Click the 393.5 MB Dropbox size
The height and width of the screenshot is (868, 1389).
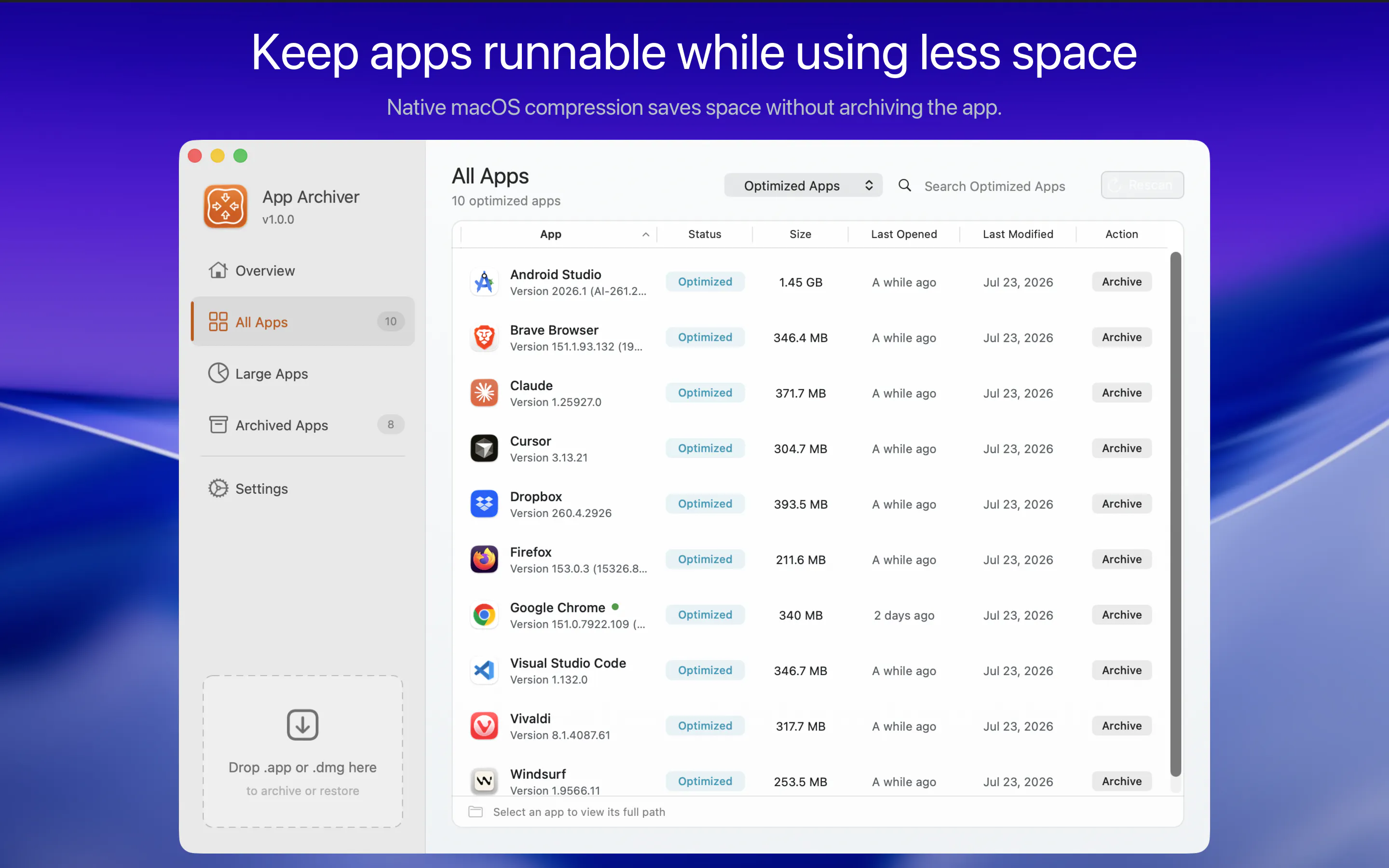(x=800, y=504)
